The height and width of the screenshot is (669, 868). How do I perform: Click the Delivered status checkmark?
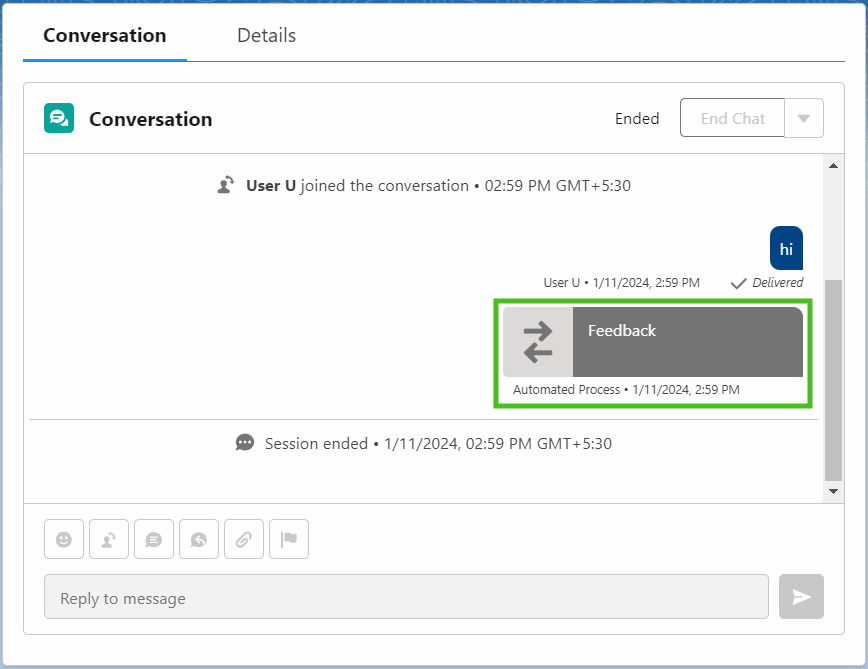coord(739,283)
